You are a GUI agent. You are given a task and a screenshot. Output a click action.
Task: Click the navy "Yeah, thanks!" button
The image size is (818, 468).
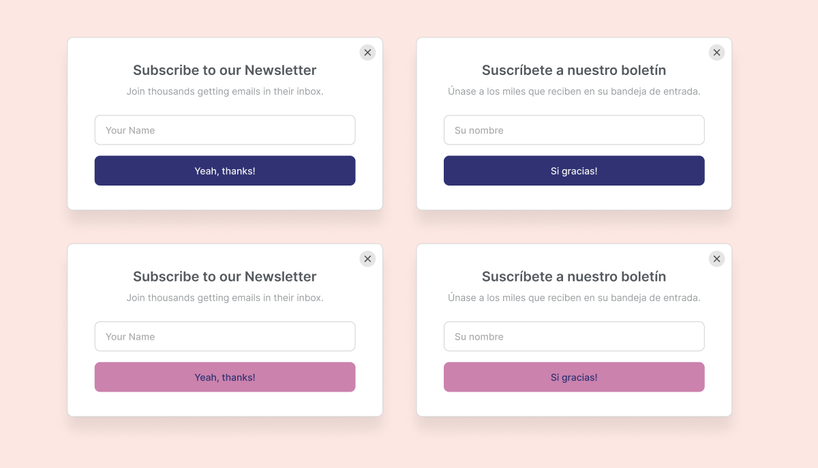[225, 171]
